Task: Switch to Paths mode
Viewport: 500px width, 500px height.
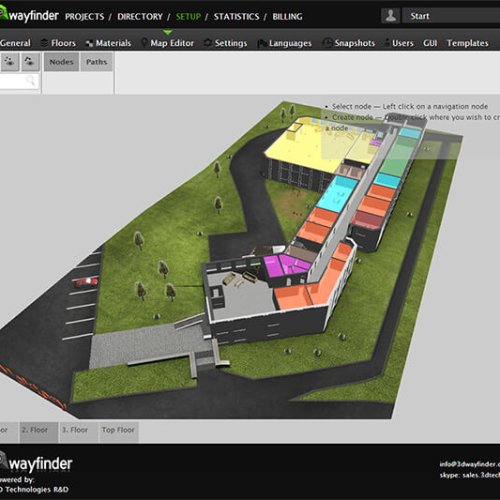Action: tap(97, 62)
